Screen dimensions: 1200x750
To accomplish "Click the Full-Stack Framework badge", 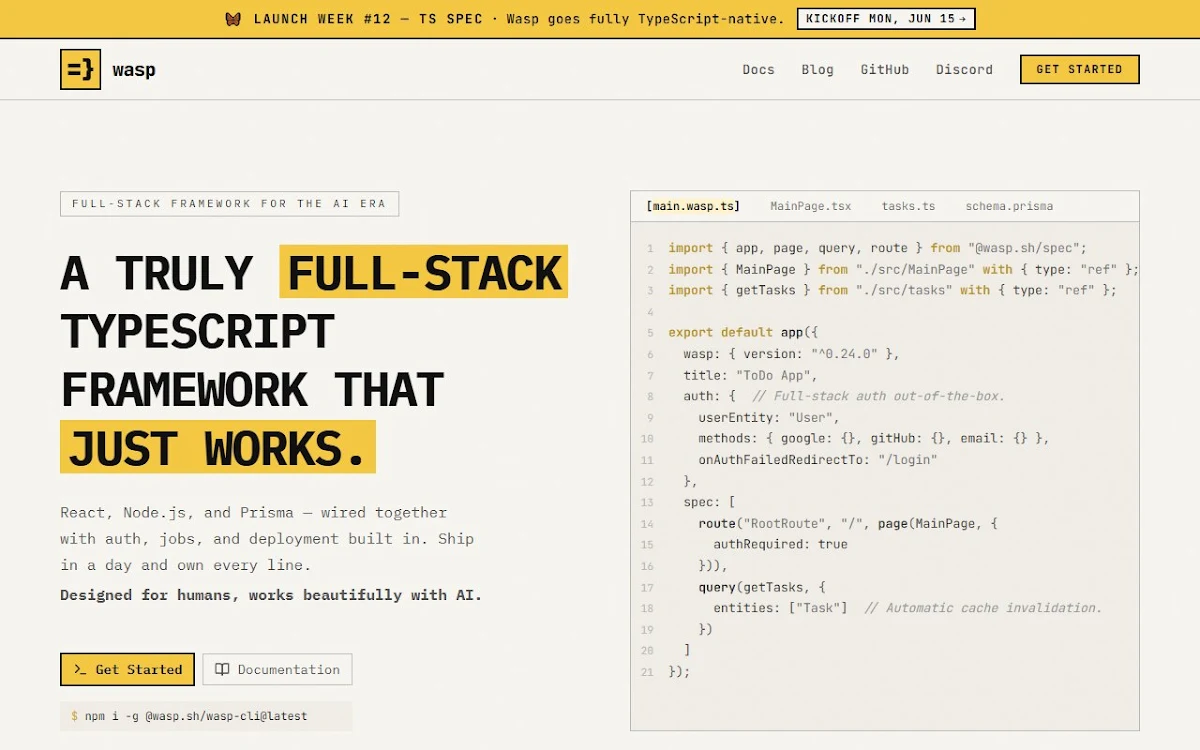I will pyautogui.click(x=229, y=203).
